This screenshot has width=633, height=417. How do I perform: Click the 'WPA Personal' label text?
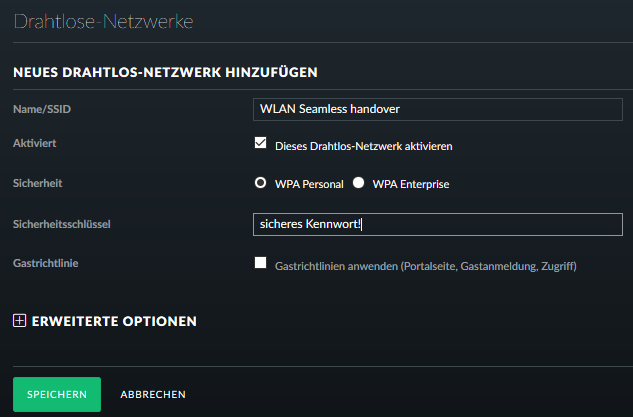pos(309,184)
